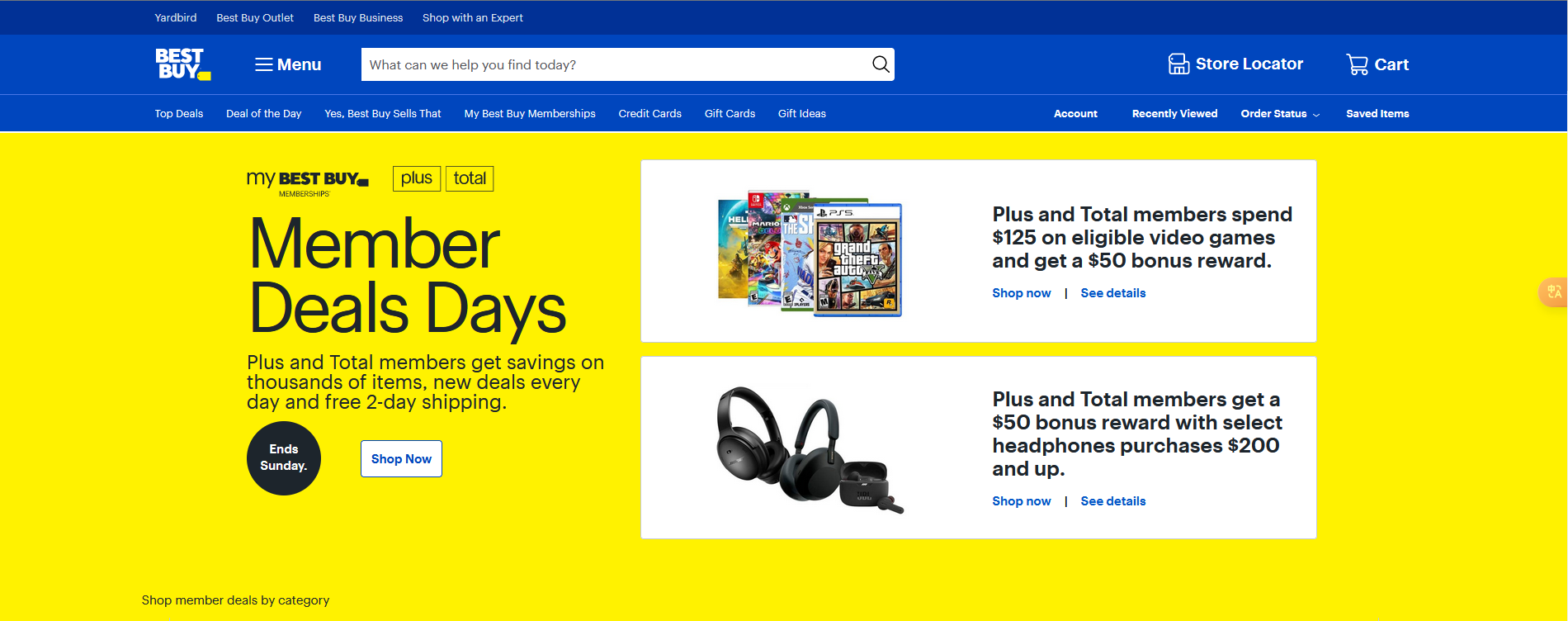See details for headphones bonus reward
The image size is (1568, 621).
pos(1113,501)
